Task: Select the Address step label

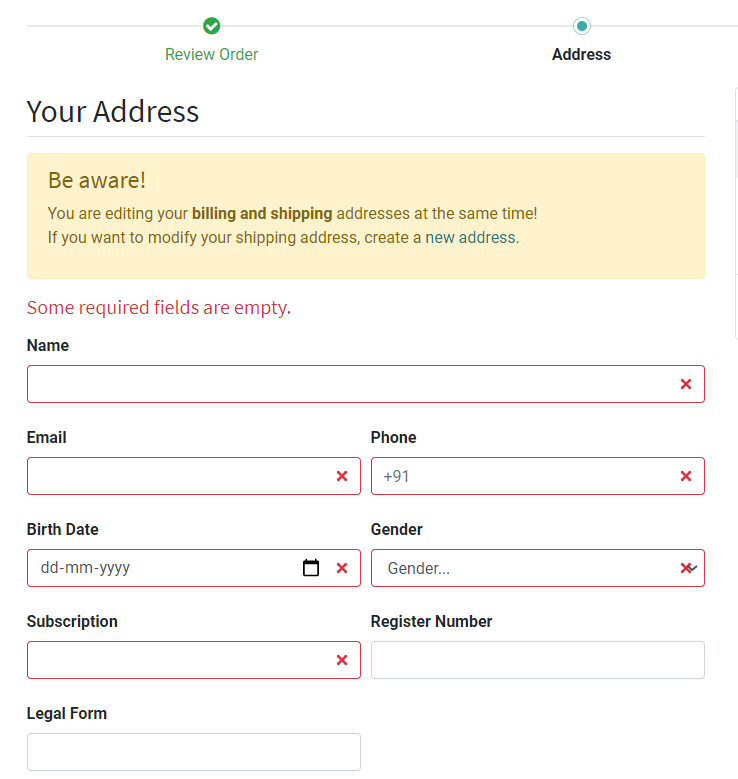Action: tap(581, 54)
